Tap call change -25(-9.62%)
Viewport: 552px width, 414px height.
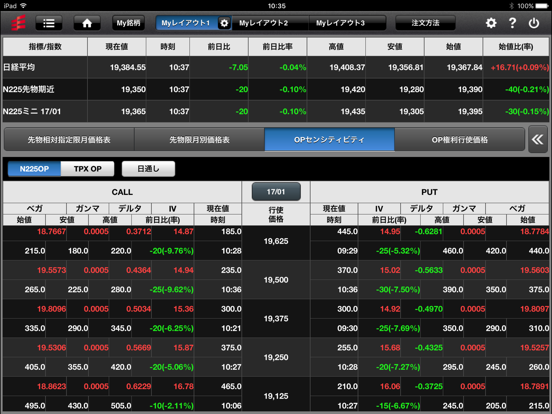tap(171, 290)
